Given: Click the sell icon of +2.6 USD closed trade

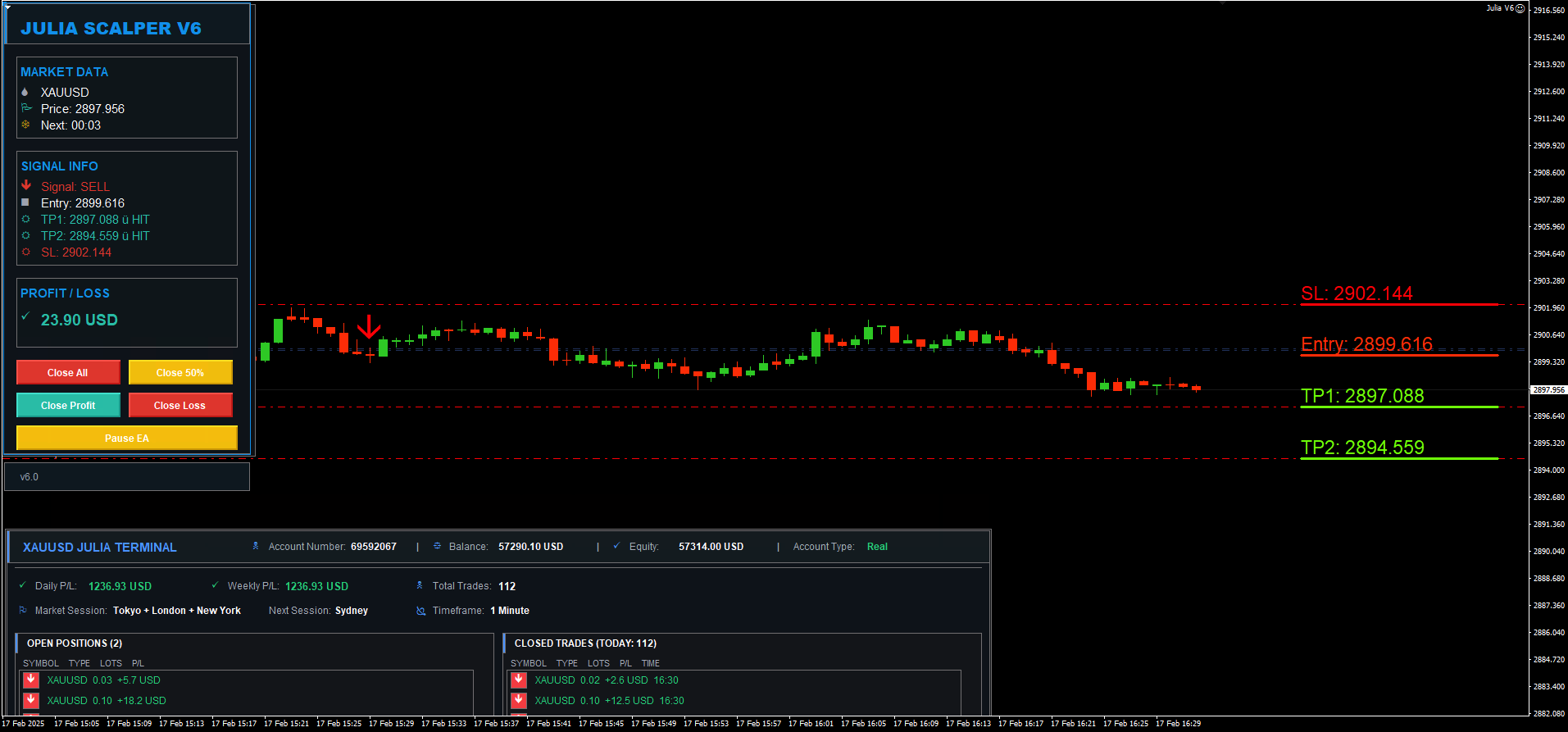Looking at the screenshot, I should tap(519, 680).
